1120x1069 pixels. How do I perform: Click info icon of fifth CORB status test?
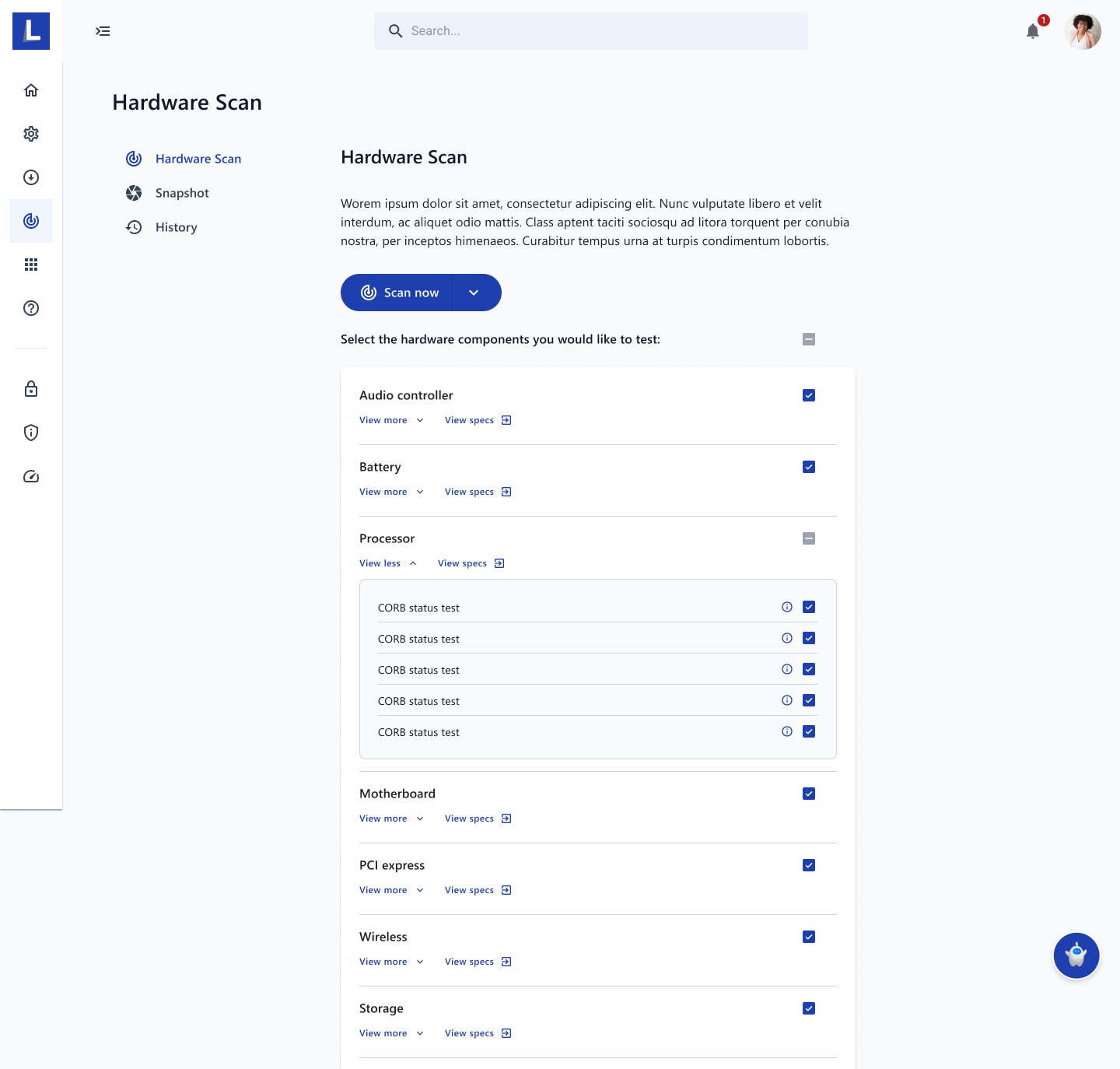pos(787,731)
